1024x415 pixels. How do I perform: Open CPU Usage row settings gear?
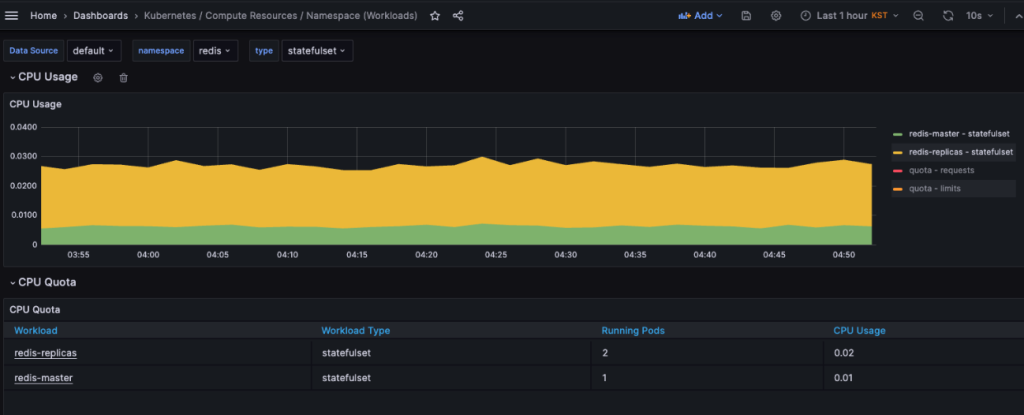(x=98, y=77)
